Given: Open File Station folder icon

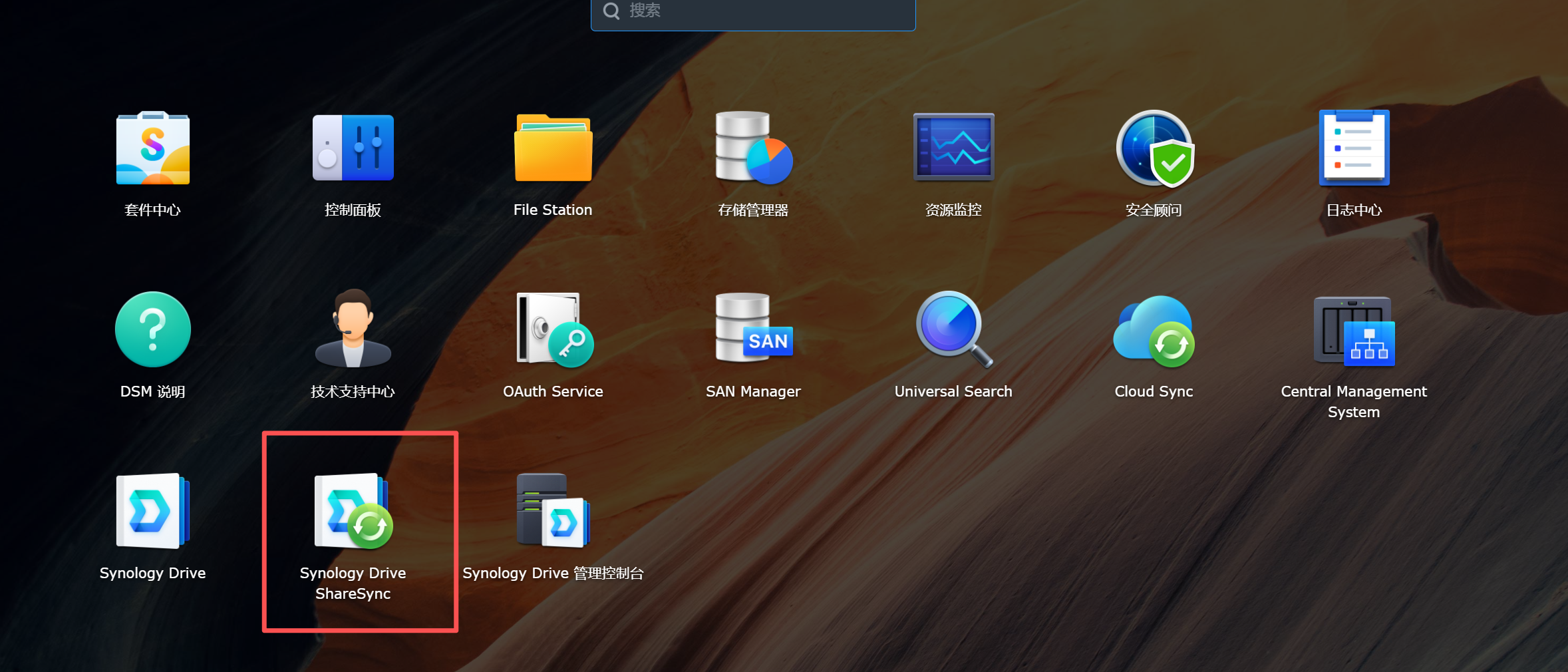Looking at the screenshot, I should (553, 148).
